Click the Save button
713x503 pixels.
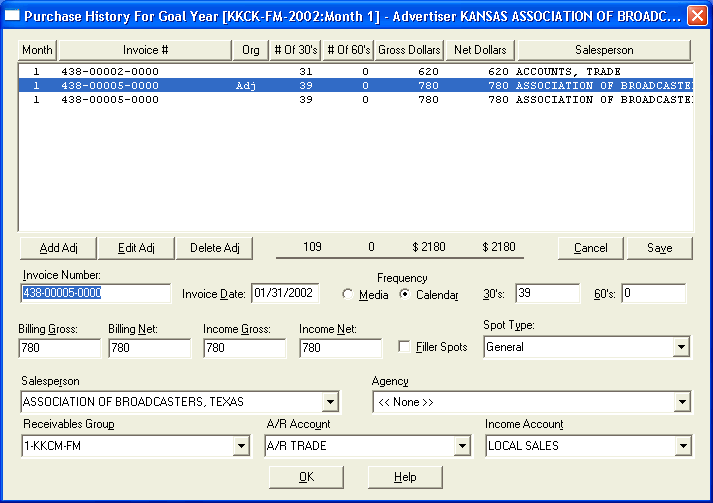tap(659, 248)
